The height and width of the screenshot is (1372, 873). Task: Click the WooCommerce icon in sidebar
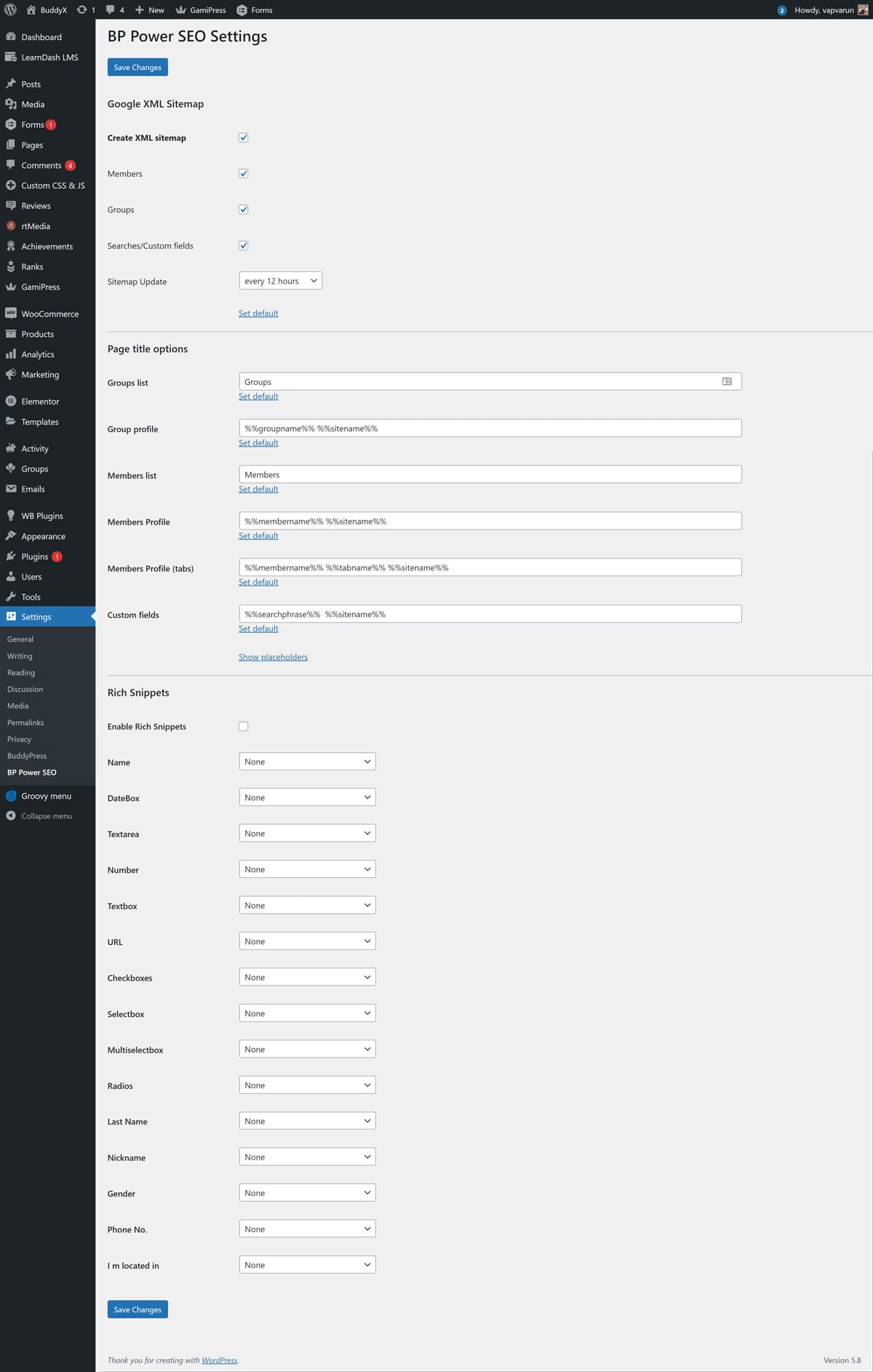tap(11, 314)
